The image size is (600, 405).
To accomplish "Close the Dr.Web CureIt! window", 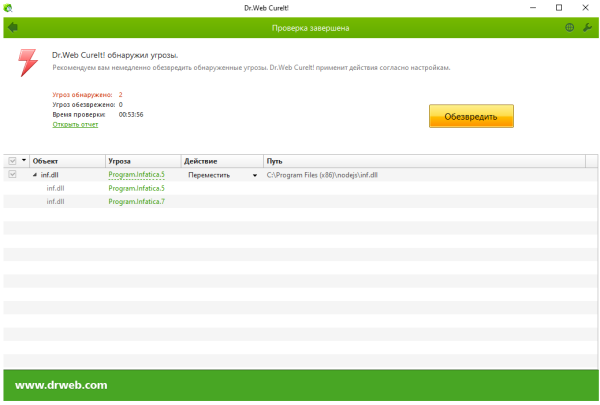I will pos(585,8).
